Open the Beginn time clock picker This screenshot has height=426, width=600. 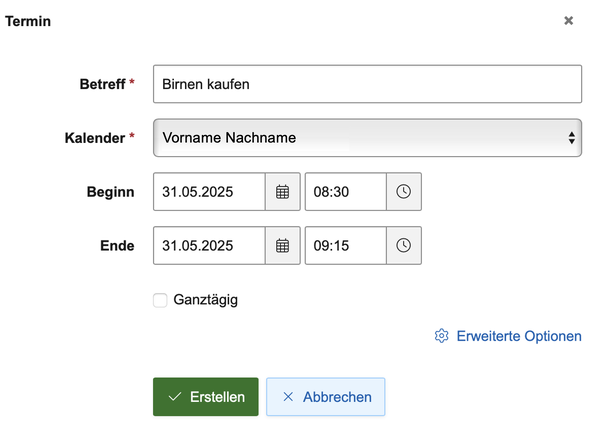tap(404, 192)
